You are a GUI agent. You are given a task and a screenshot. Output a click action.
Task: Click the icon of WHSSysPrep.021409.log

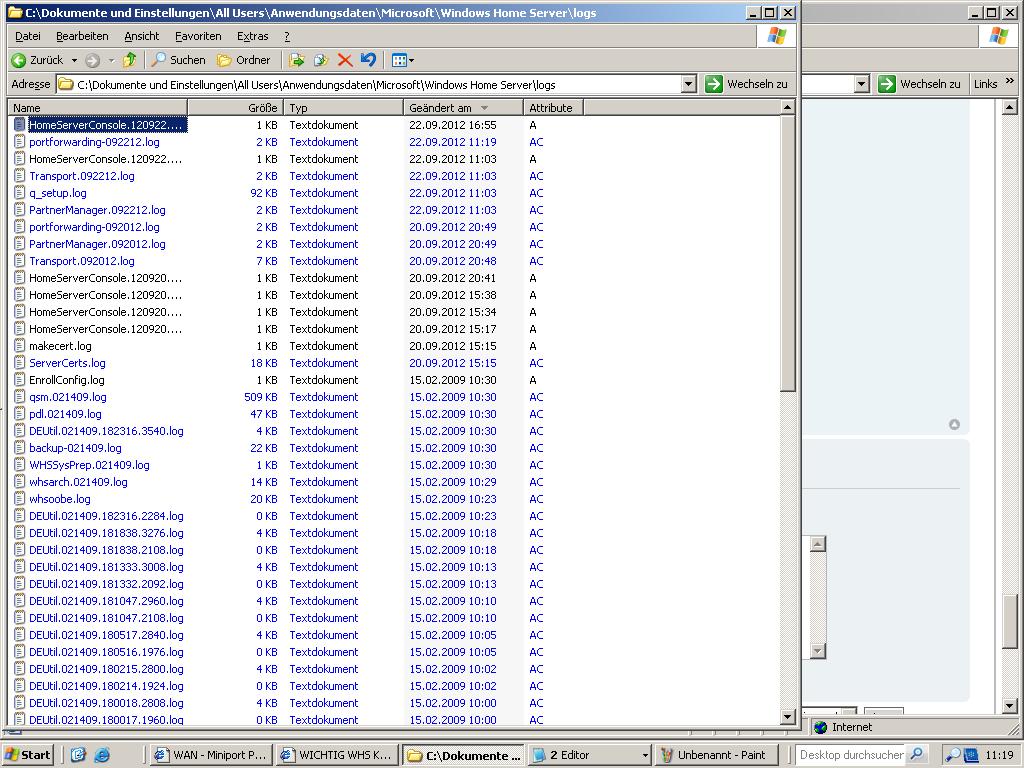click(20, 464)
